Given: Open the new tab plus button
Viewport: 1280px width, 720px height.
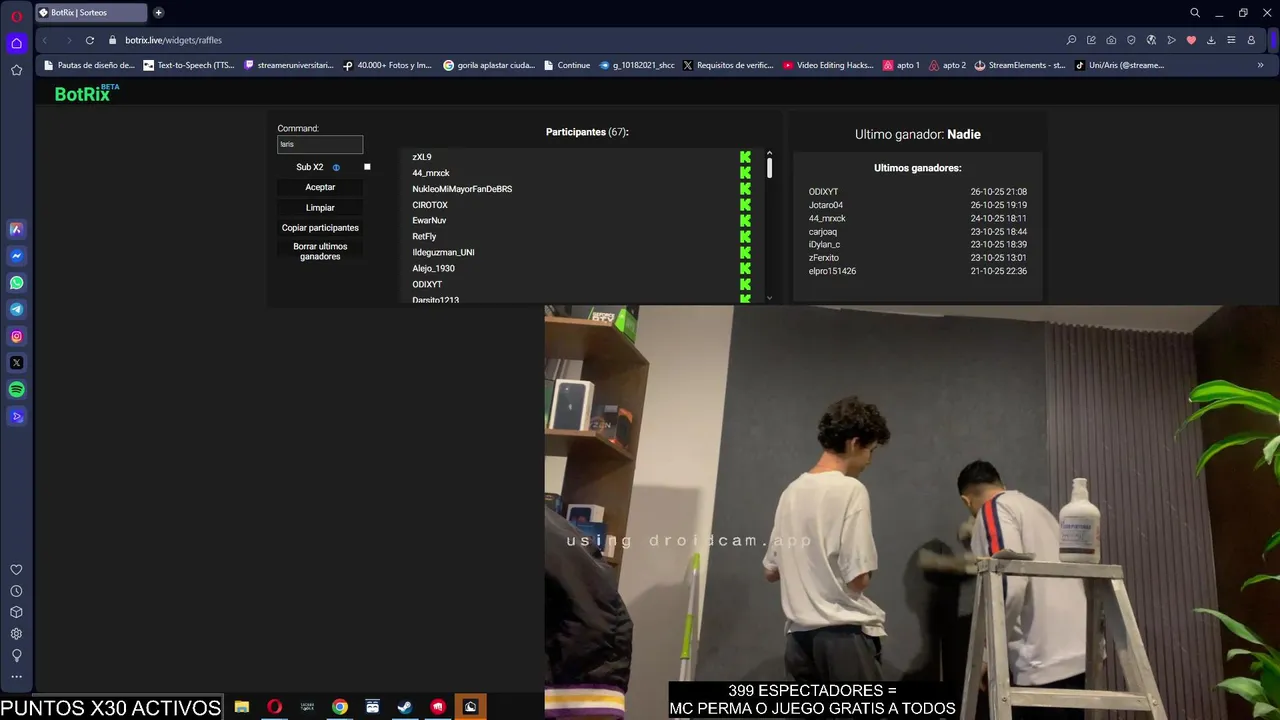Looking at the screenshot, I should pos(158,13).
